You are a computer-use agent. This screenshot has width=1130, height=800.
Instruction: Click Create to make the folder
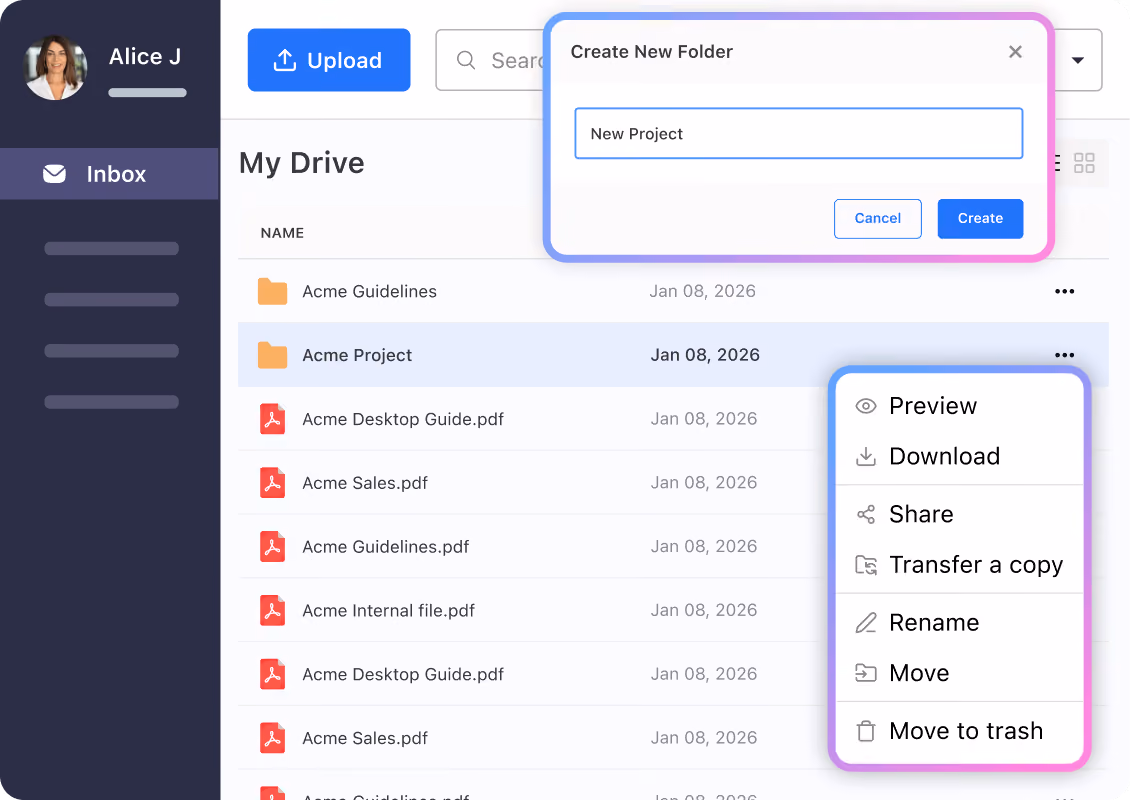point(980,218)
